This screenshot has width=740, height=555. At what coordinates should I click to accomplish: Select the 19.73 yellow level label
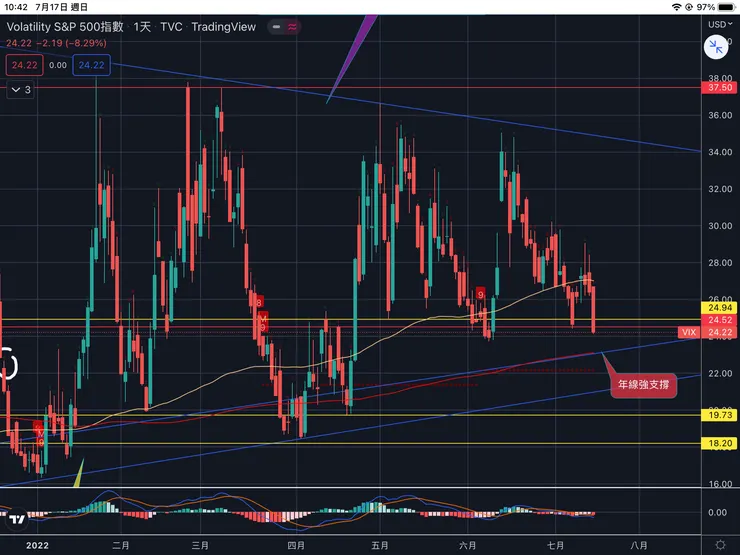coord(720,415)
